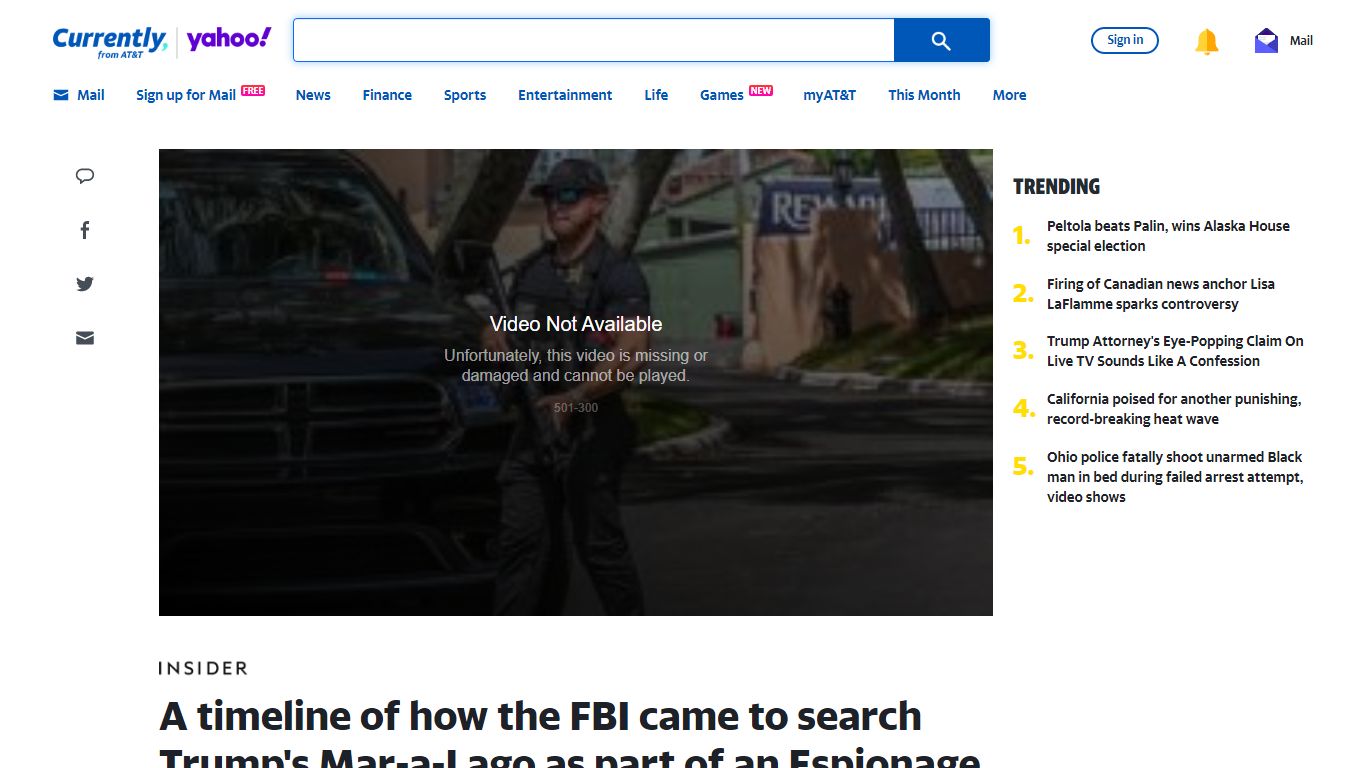Click the comments speech bubble icon
1366x768 pixels.
pyautogui.click(x=85, y=176)
